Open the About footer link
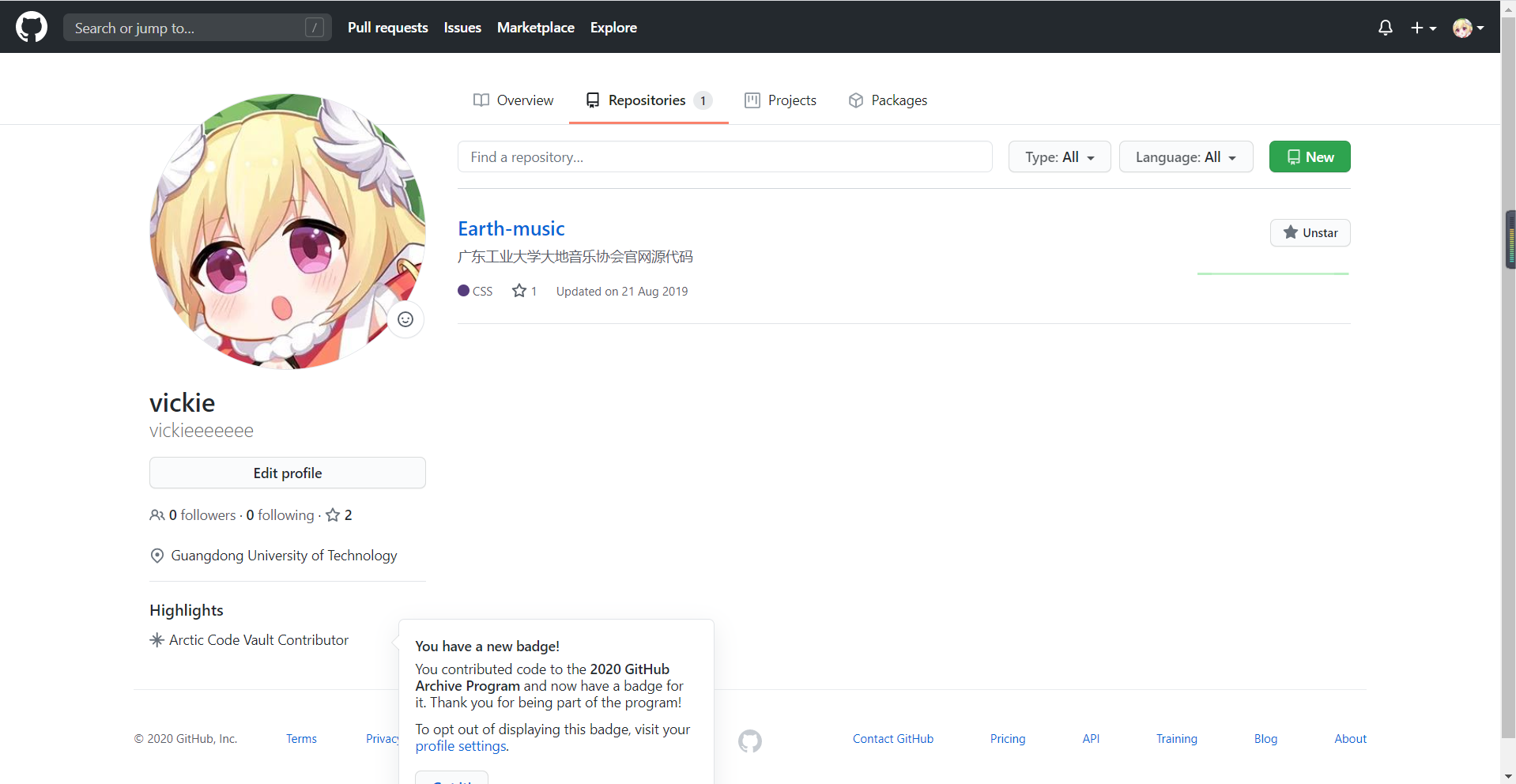 [x=1351, y=739]
